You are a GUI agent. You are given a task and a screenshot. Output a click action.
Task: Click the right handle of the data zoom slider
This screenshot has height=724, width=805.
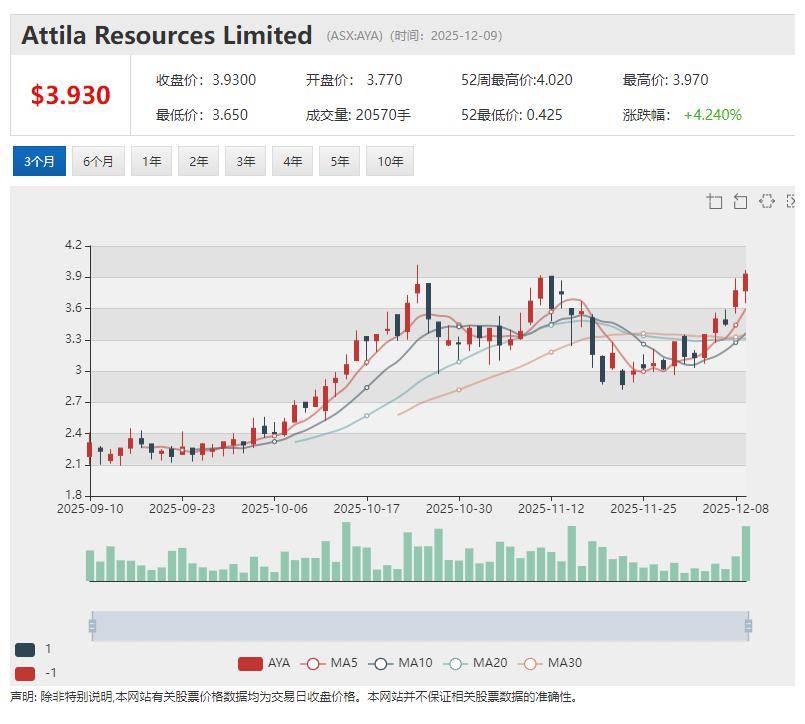pyautogui.click(x=748, y=626)
